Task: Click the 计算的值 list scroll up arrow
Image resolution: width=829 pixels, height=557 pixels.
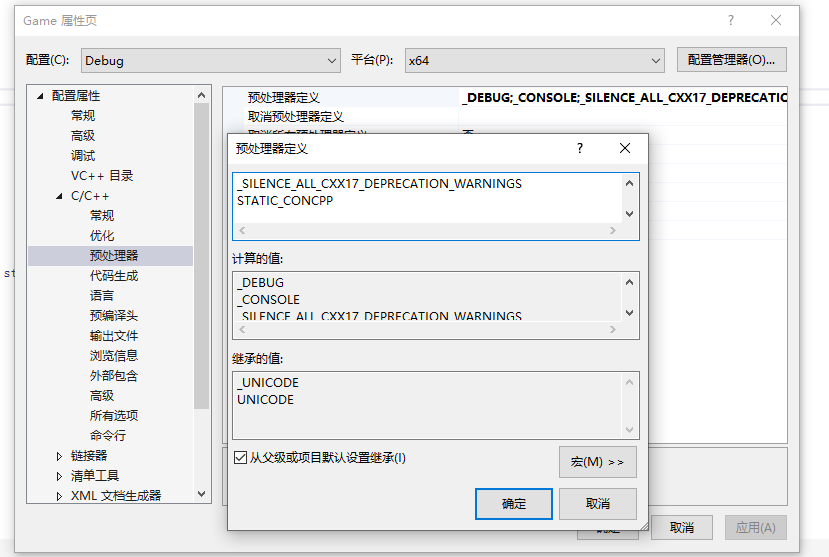Action: click(x=629, y=282)
